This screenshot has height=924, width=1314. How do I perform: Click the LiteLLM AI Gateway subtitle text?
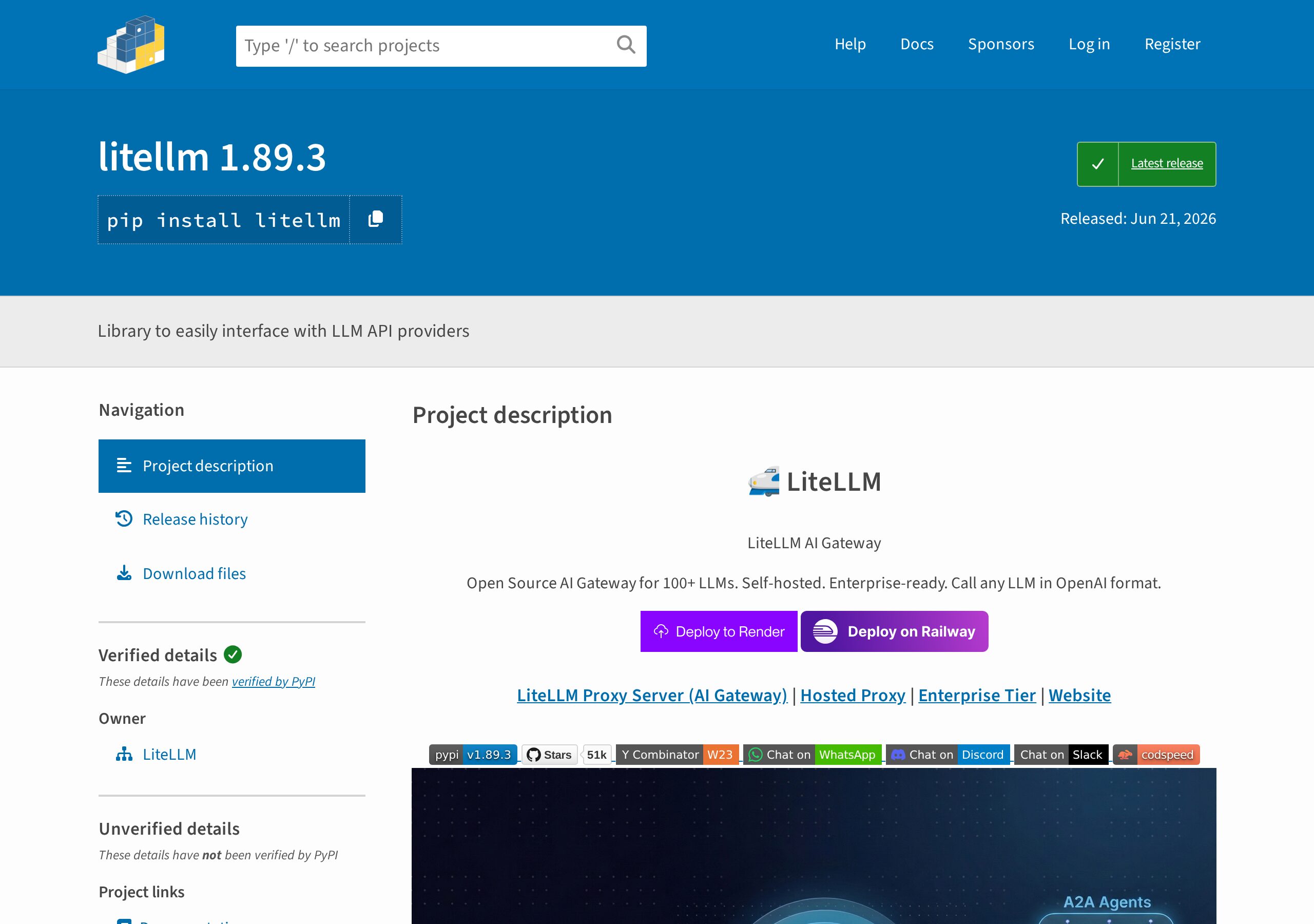click(814, 543)
